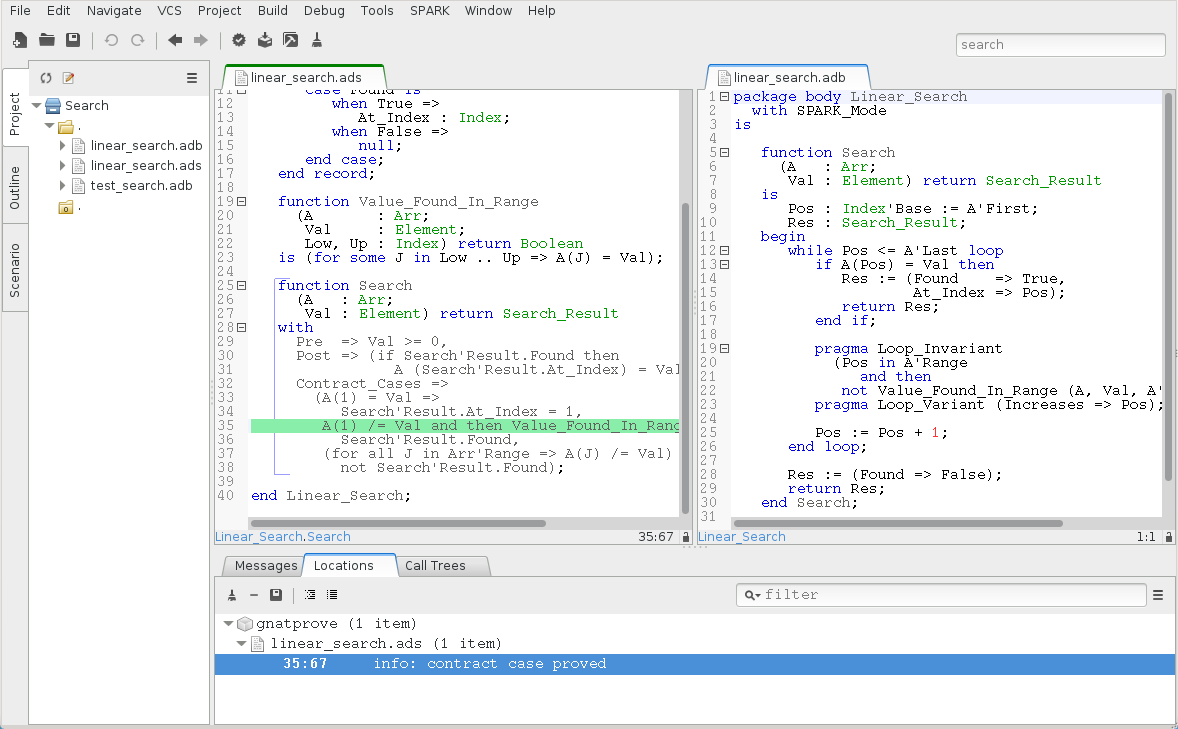Fold the pragma Loop_Invariant block at line 19

724,349
